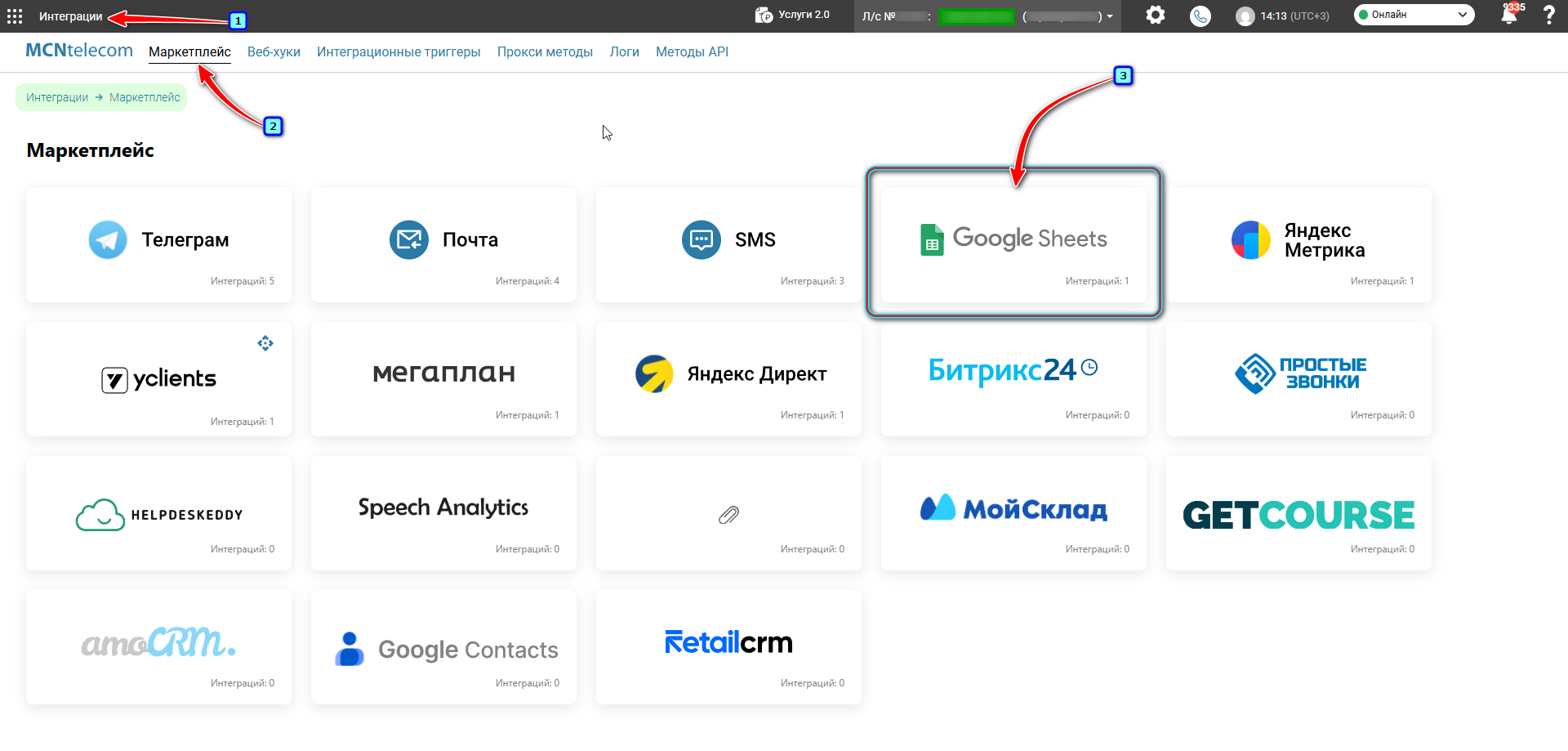
Task: Open the Яндекс Директ integration card
Action: click(x=728, y=379)
